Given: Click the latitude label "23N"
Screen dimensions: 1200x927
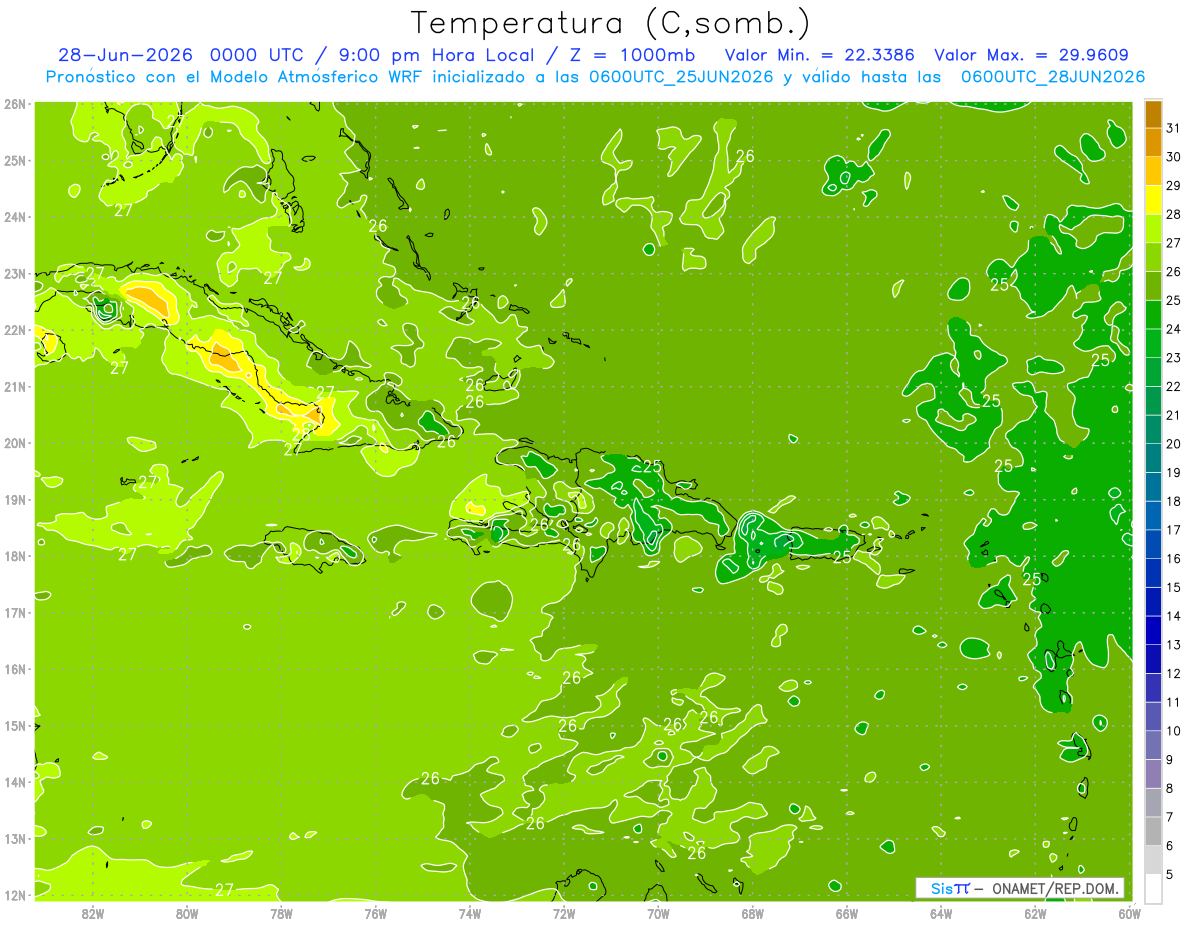Looking at the screenshot, I should tap(15, 273).
